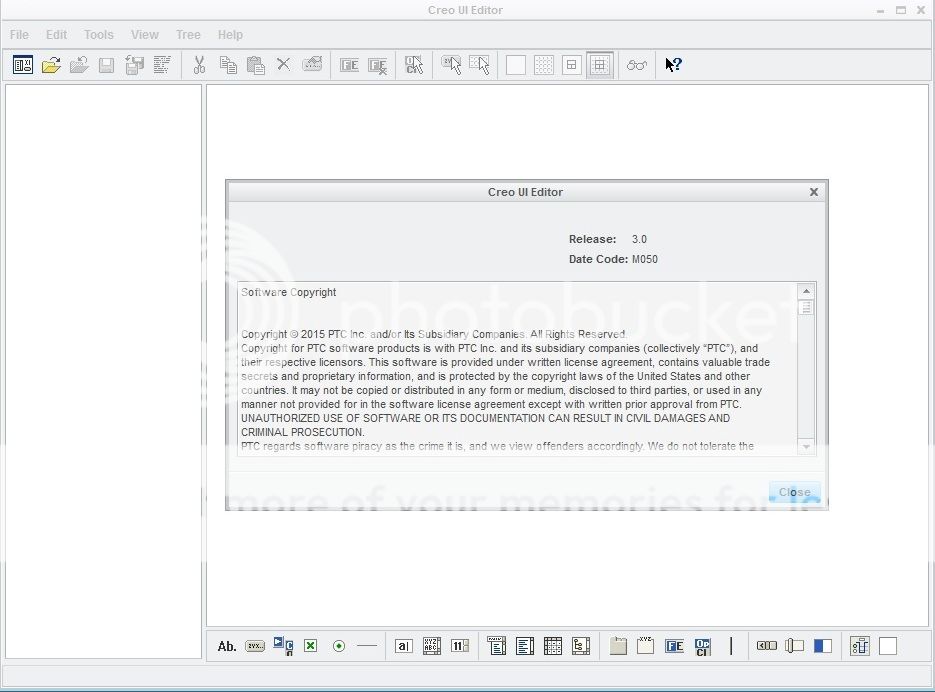Image resolution: width=935 pixels, height=692 pixels.
Task: Open the Tools menu
Action: coord(98,34)
